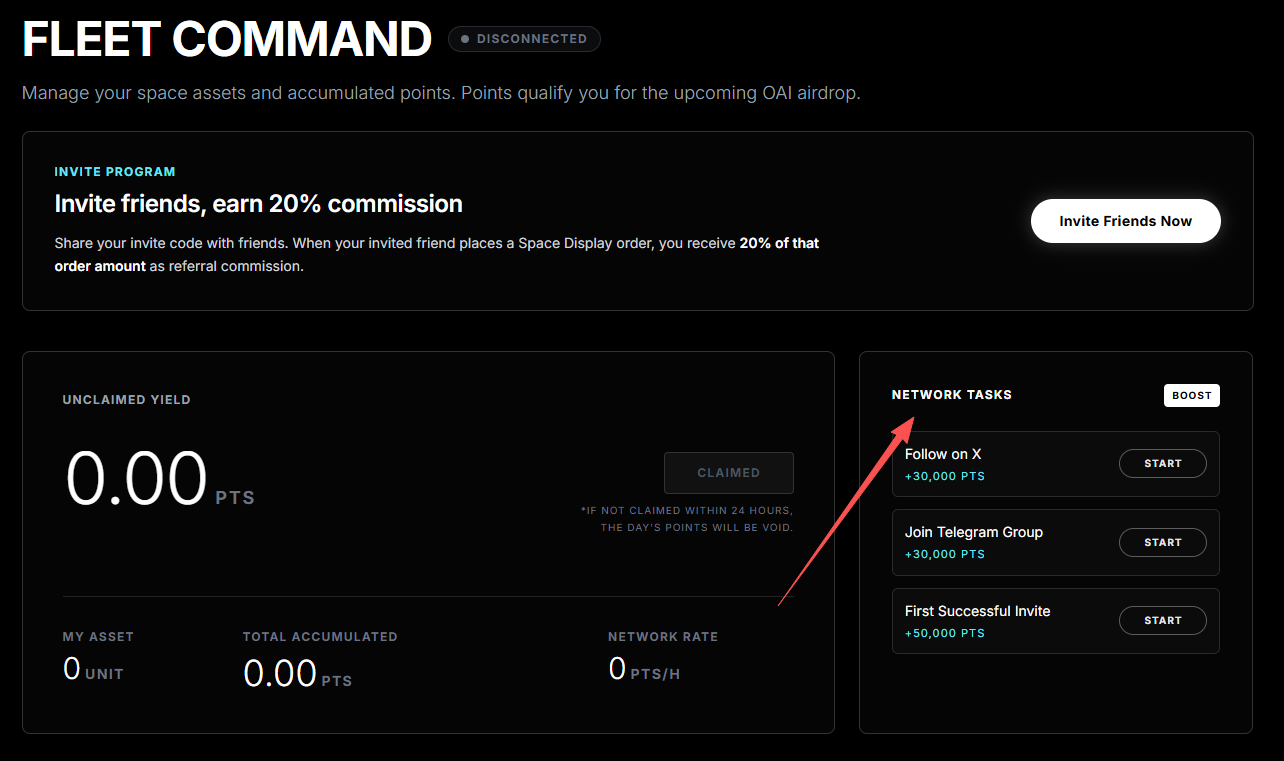The width and height of the screenshot is (1284, 761).
Task: Click the +30,000 PTS reward under Follow on X
Action: [x=945, y=476]
